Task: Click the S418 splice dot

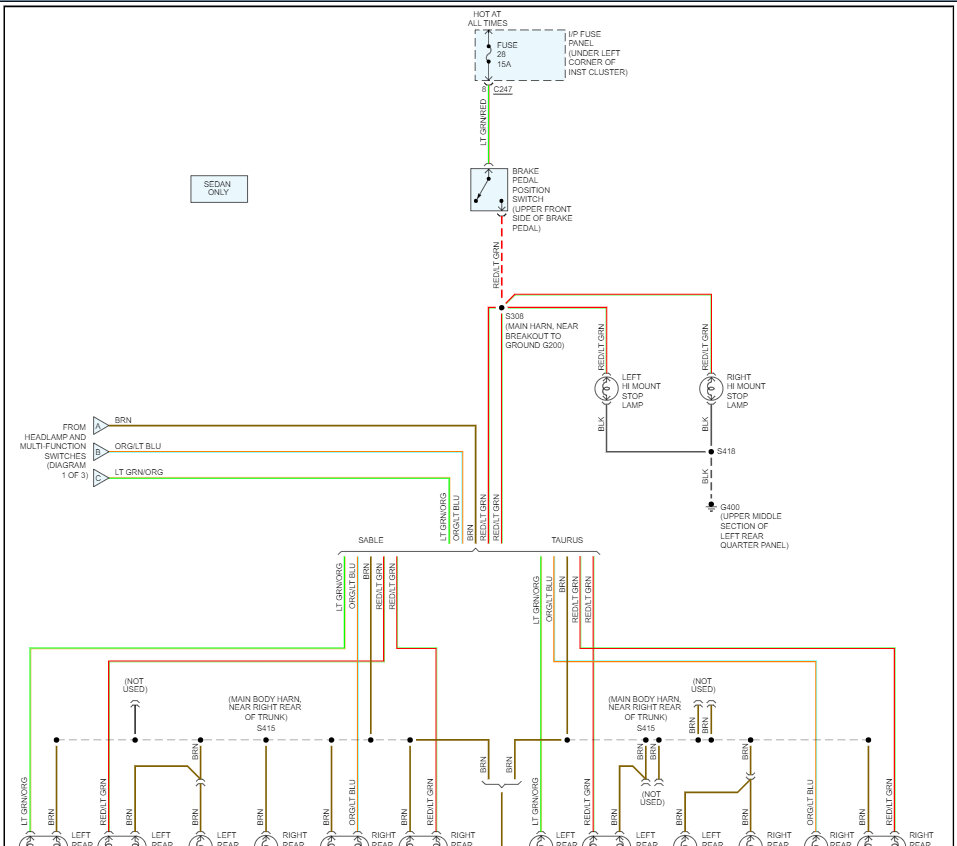Action: tap(711, 452)
